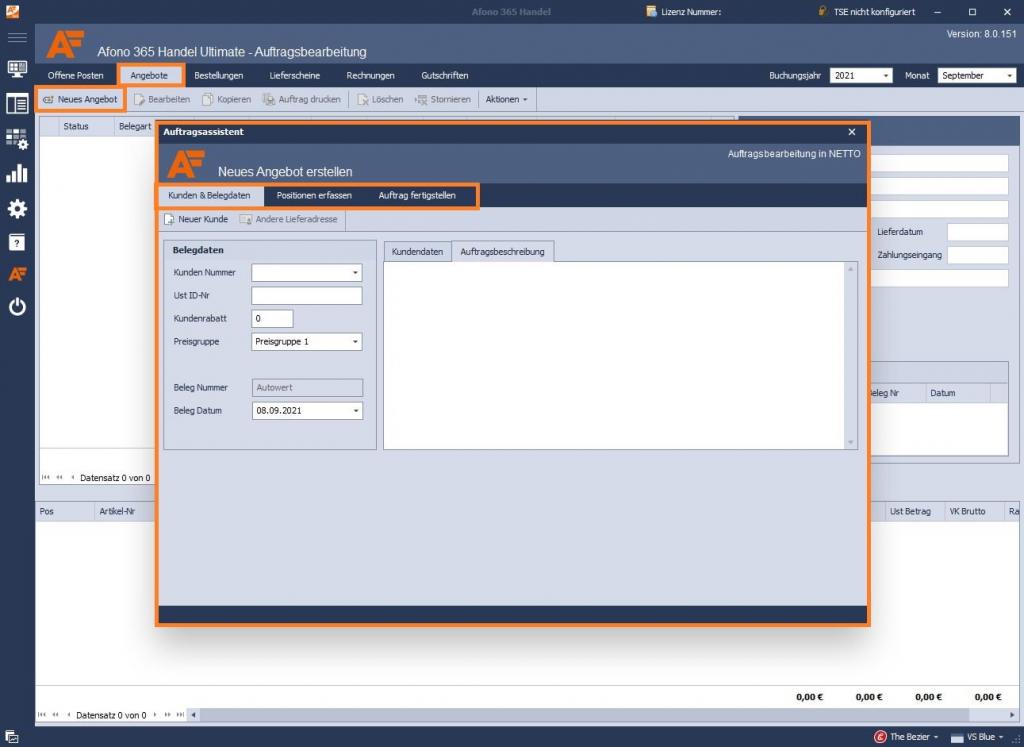
Task: Open the settings gear icon in sidebar
Action: point(17,208)
